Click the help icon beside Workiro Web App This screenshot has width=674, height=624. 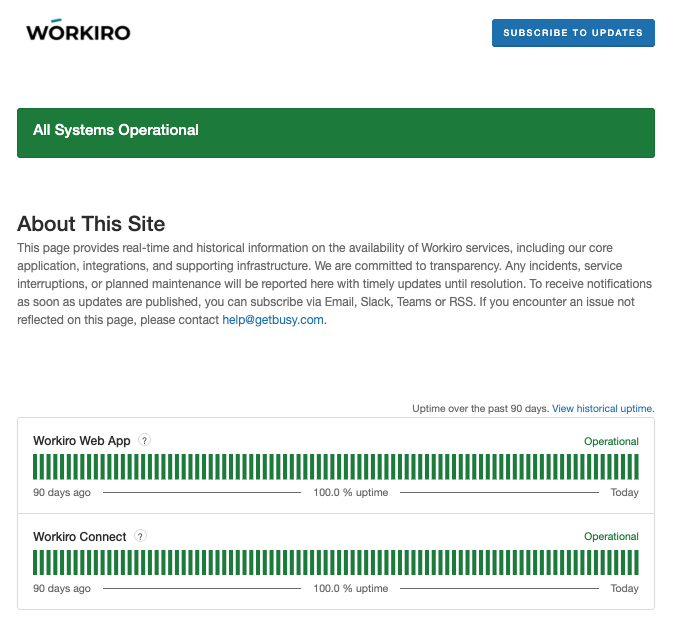[145, 441]
